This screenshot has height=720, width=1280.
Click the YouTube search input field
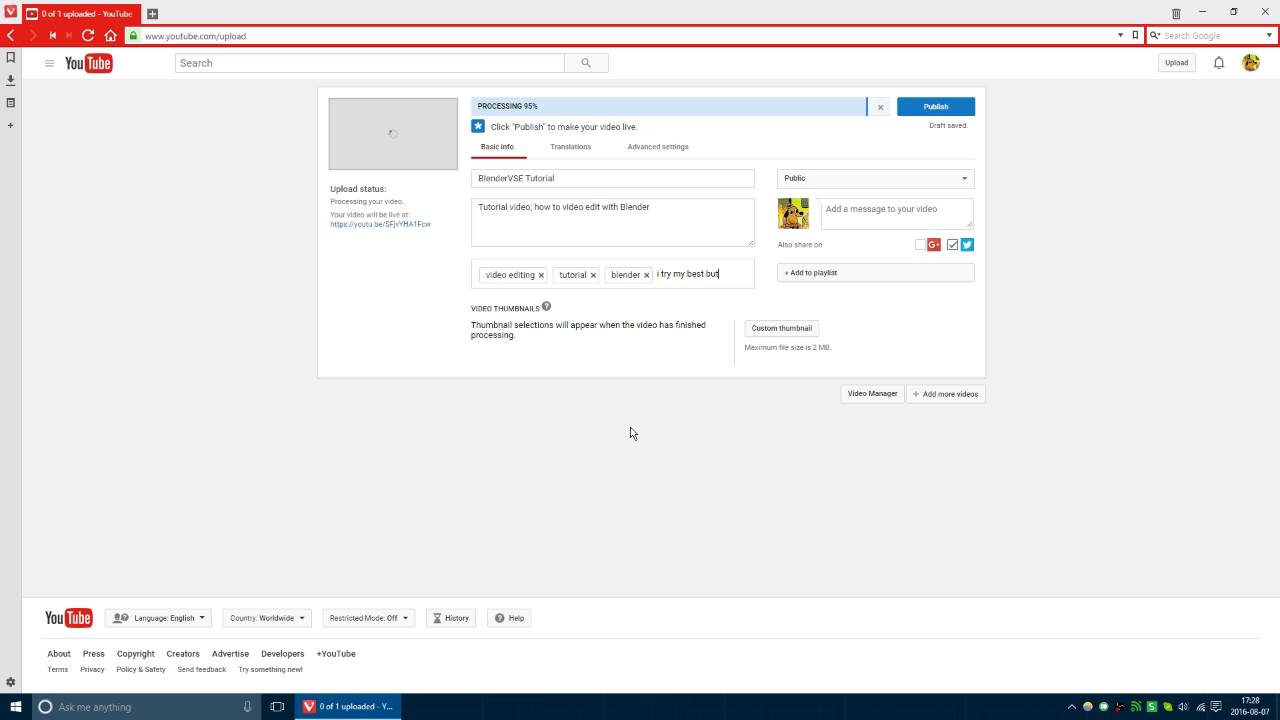370,63
